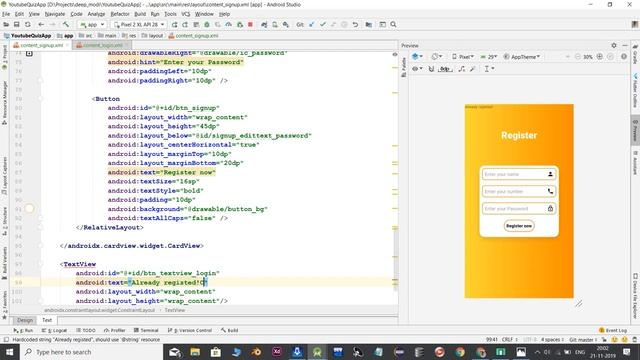Click taskbar search box
This screenshot has width=640, height=360.
[x=91, y=352]
